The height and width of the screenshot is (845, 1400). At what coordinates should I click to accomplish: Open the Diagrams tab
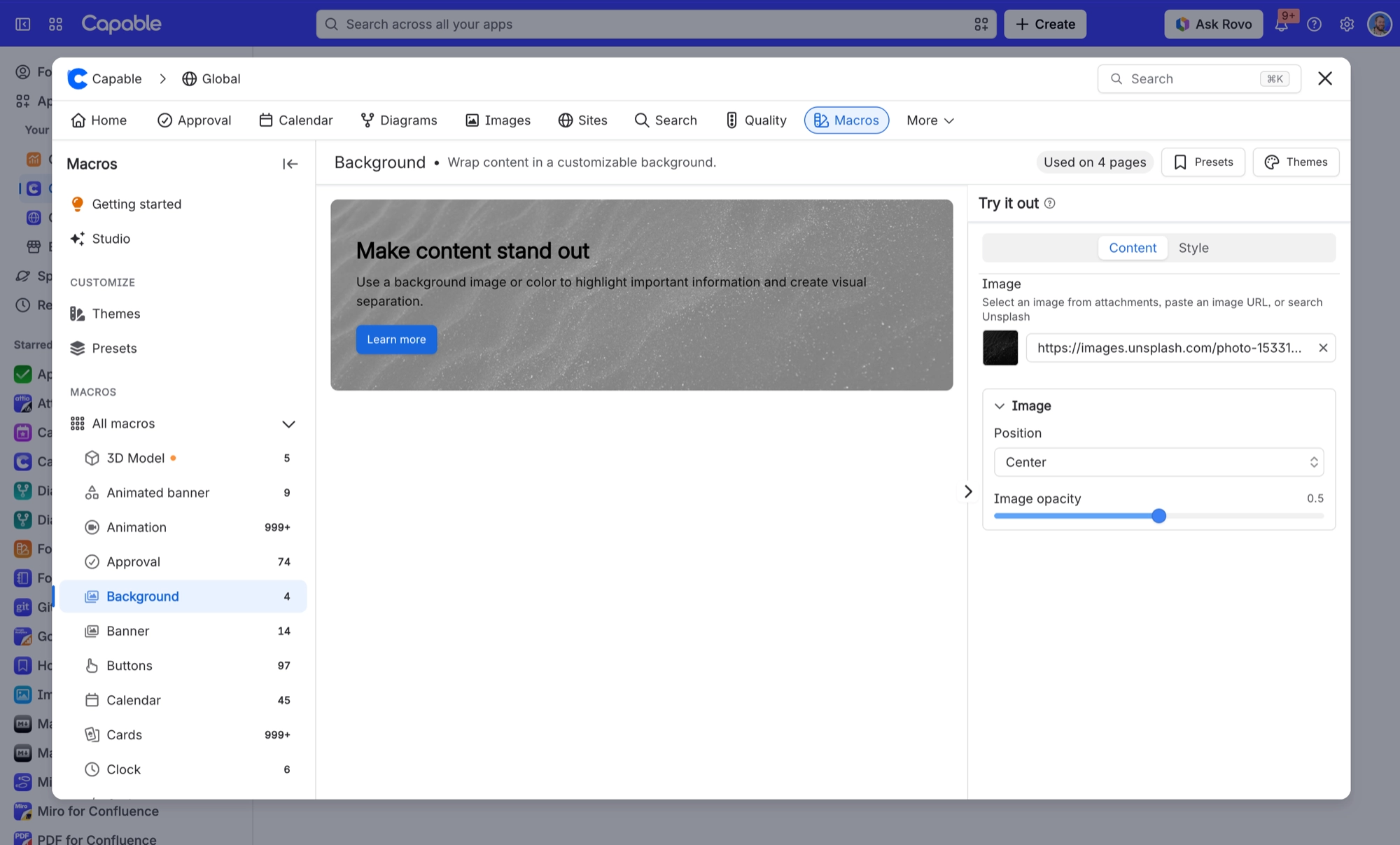(x=398, y=120)
